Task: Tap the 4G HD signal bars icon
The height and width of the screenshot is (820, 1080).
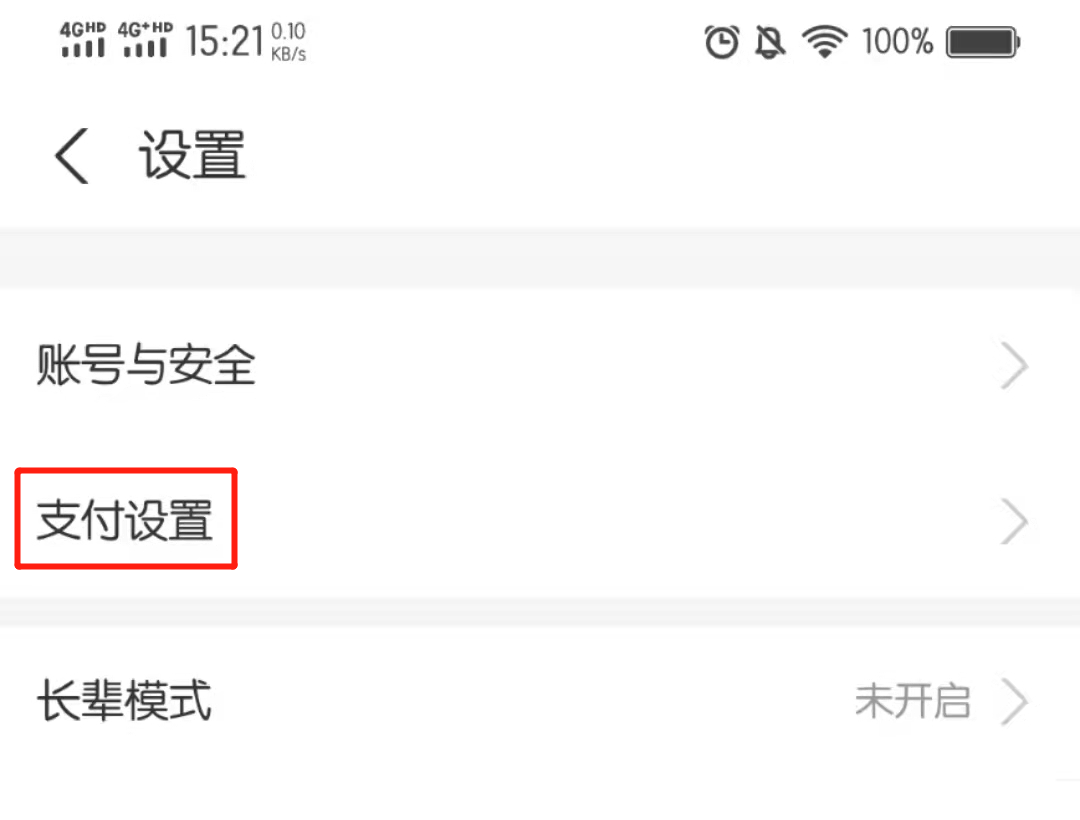Action: [83, 39]
